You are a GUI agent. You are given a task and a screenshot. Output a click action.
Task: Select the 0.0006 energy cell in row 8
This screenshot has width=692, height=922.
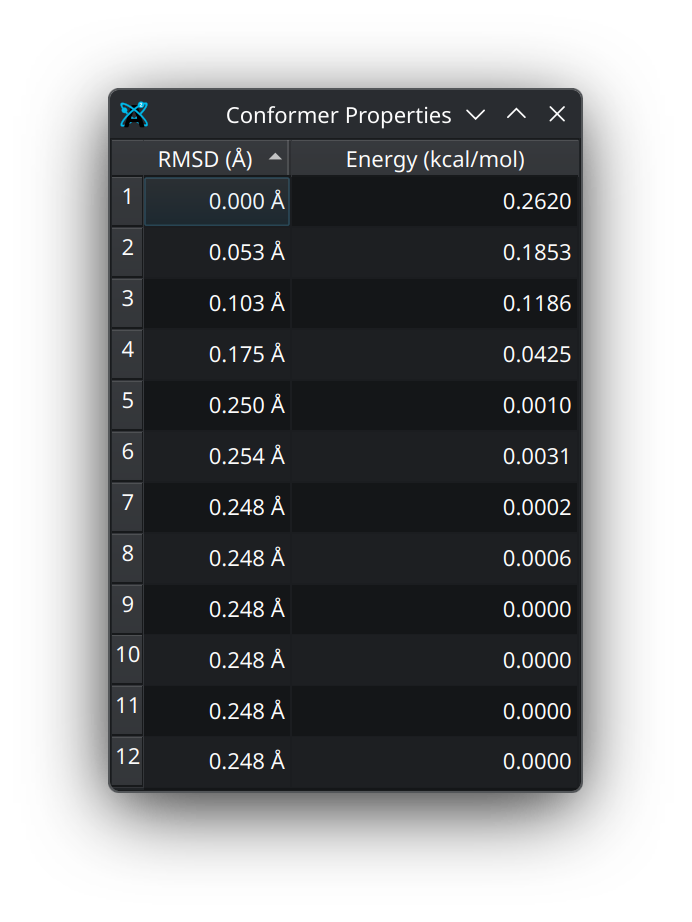tap(435, 559)
